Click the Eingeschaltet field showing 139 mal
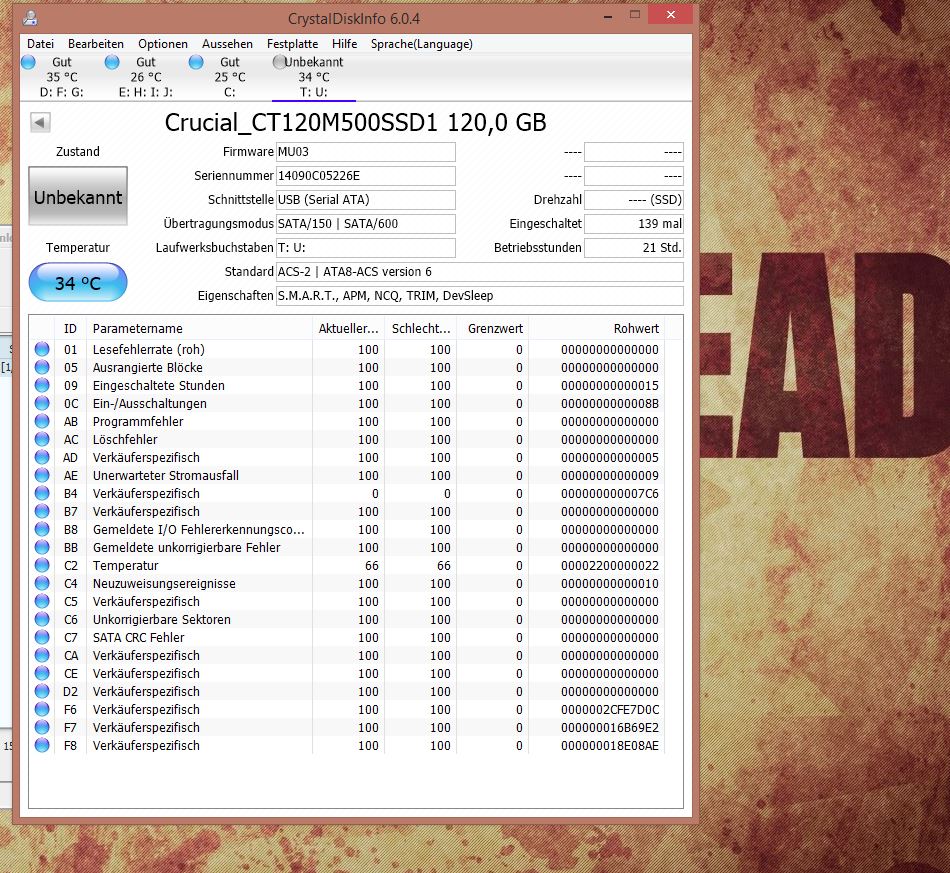This screenshot has height=873, width=950. [634, 224]
